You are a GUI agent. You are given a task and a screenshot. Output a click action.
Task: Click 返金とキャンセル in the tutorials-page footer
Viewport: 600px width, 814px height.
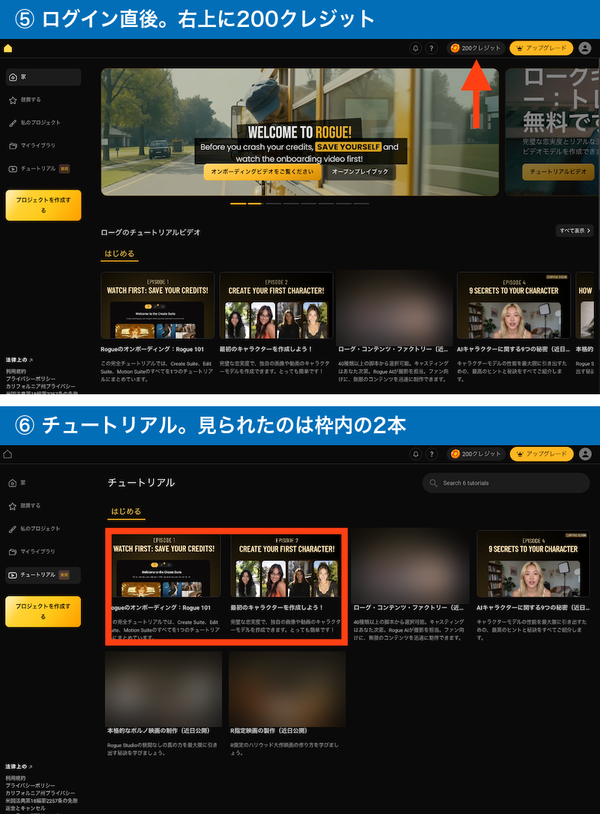click(25, 808)
